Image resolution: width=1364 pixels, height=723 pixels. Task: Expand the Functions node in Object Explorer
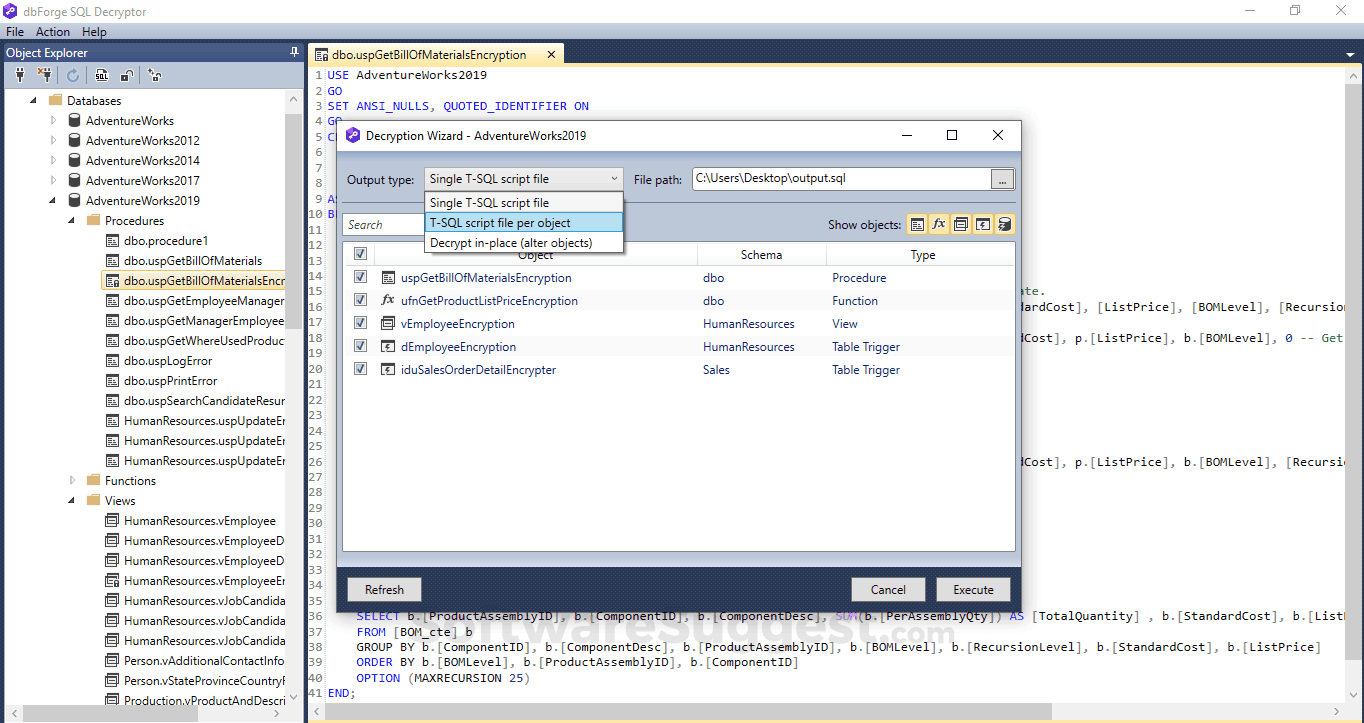pyautogui.click(x=71, y=480)
